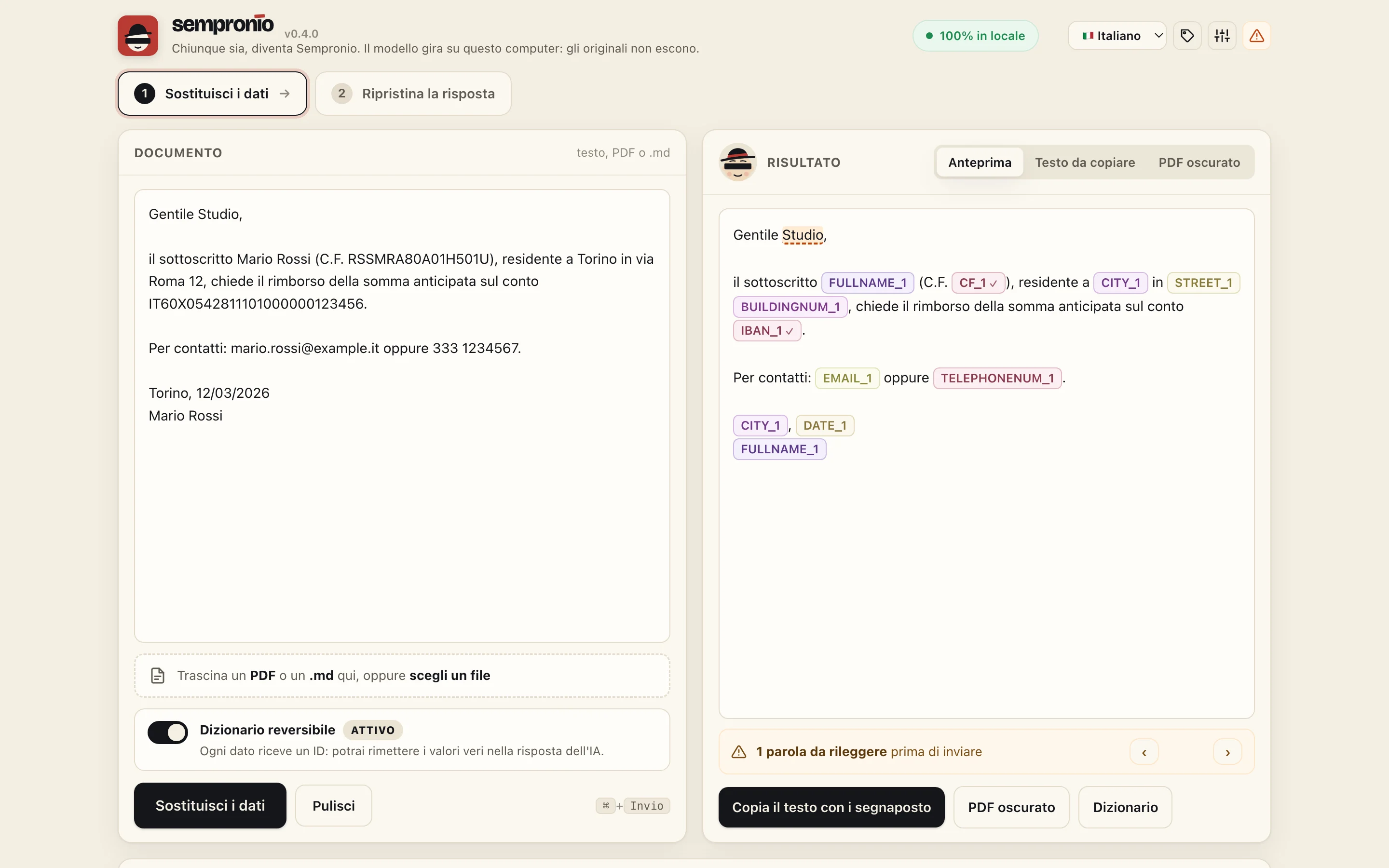Open the Dizionario button
This screenshot has width=1389, height=868.
[x=1125, y=807]
